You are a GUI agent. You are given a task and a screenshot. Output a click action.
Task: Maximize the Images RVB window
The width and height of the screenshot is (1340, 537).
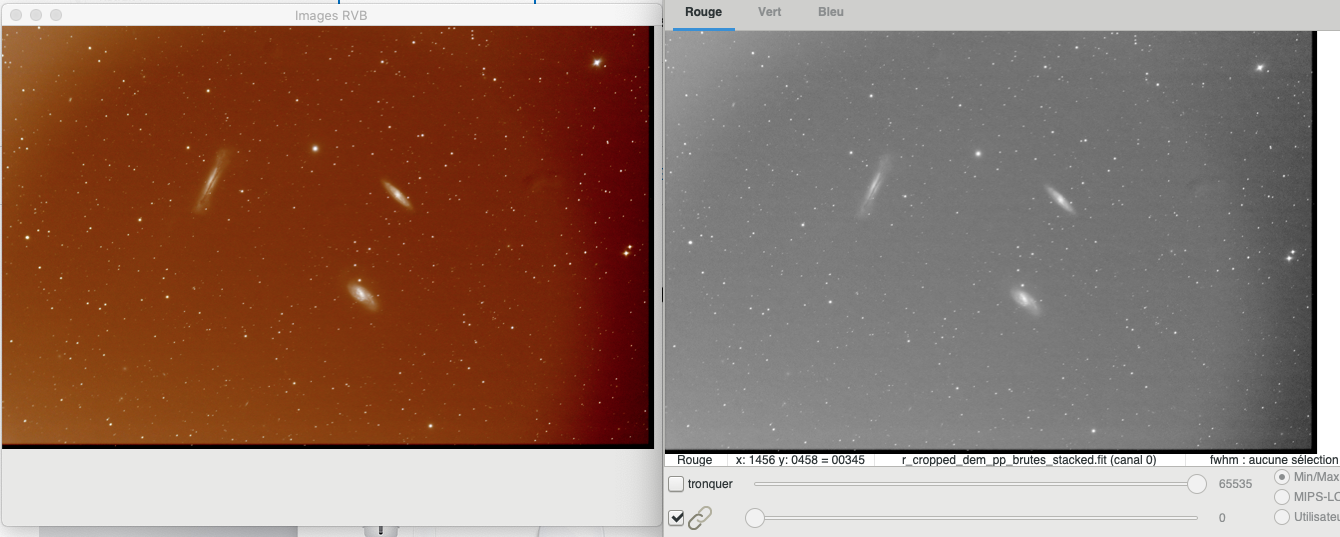56,15
